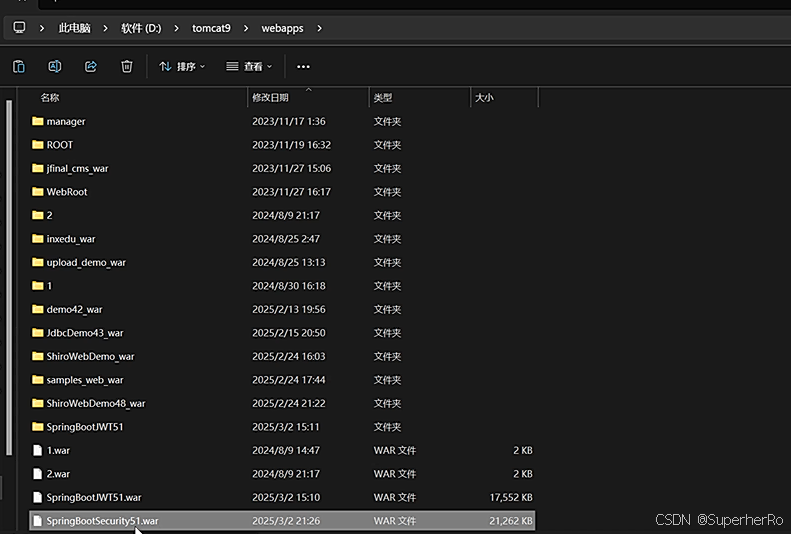This screenshot has height=534, width=791.
Task: Select the SpringBootSecurity51.war file icon
Action: (x=37, y=520)
